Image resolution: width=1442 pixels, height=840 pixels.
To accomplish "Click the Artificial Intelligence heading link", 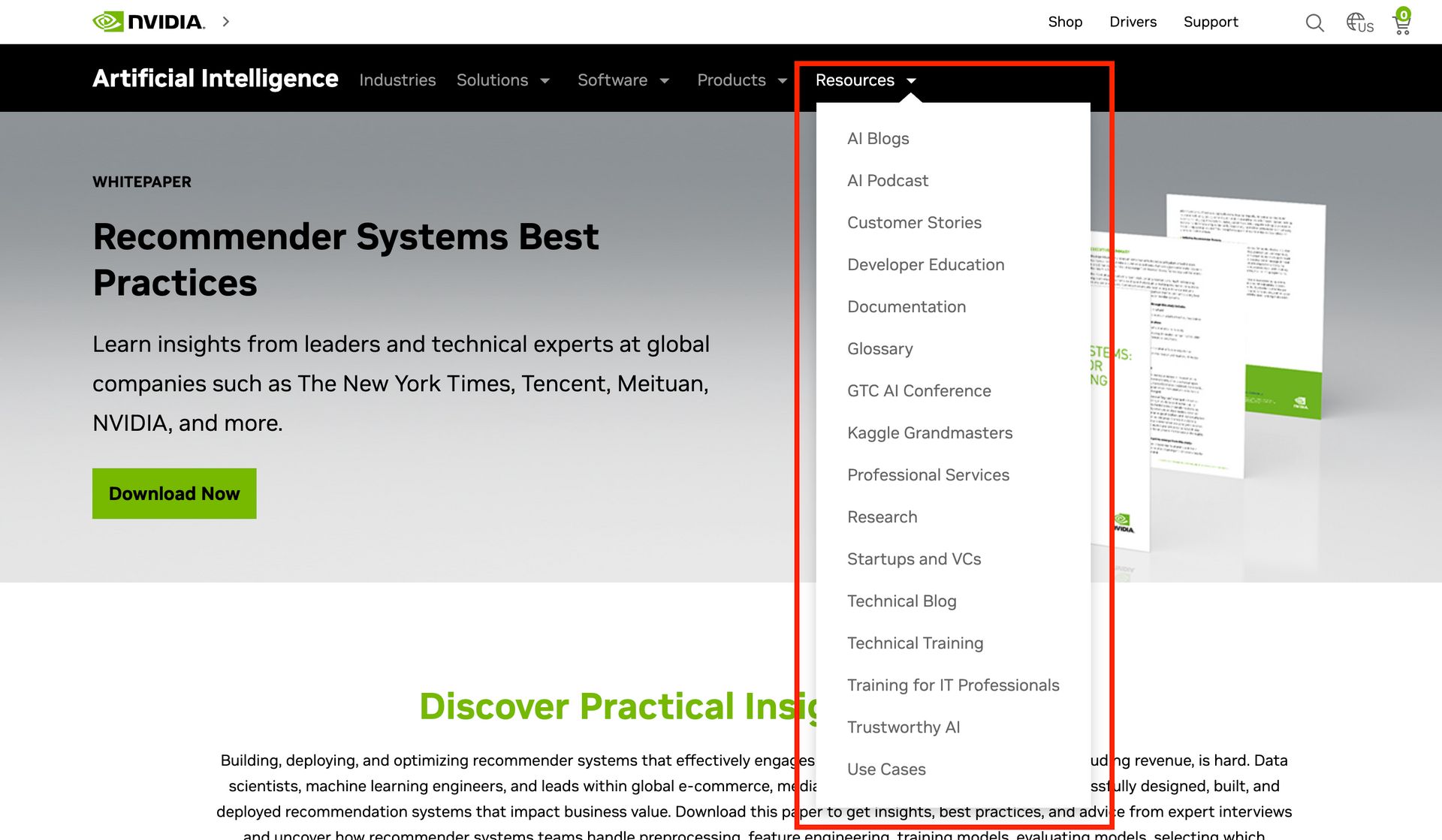I will 216,79.
